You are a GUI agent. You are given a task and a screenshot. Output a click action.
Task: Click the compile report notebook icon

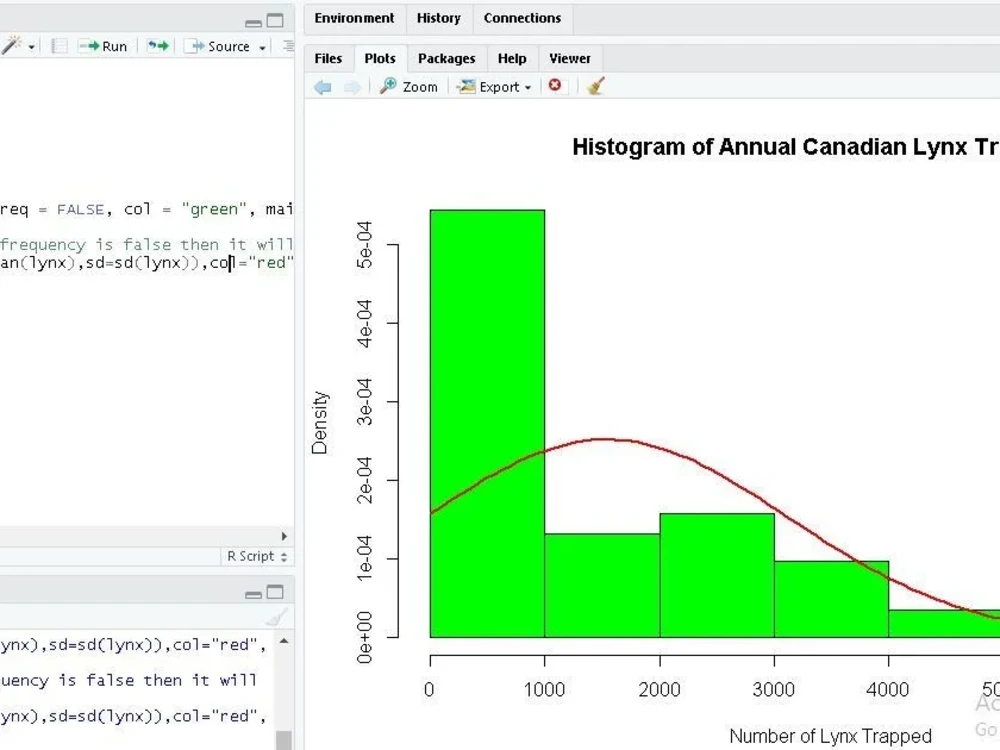58,45
